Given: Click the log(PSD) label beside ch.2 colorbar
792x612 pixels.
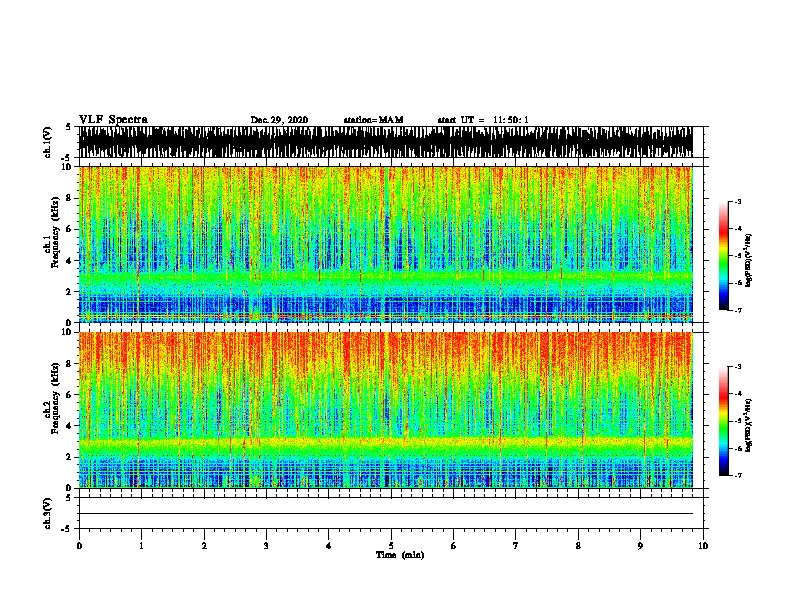Looking at the screenshot, I should [x=749, y=424].
